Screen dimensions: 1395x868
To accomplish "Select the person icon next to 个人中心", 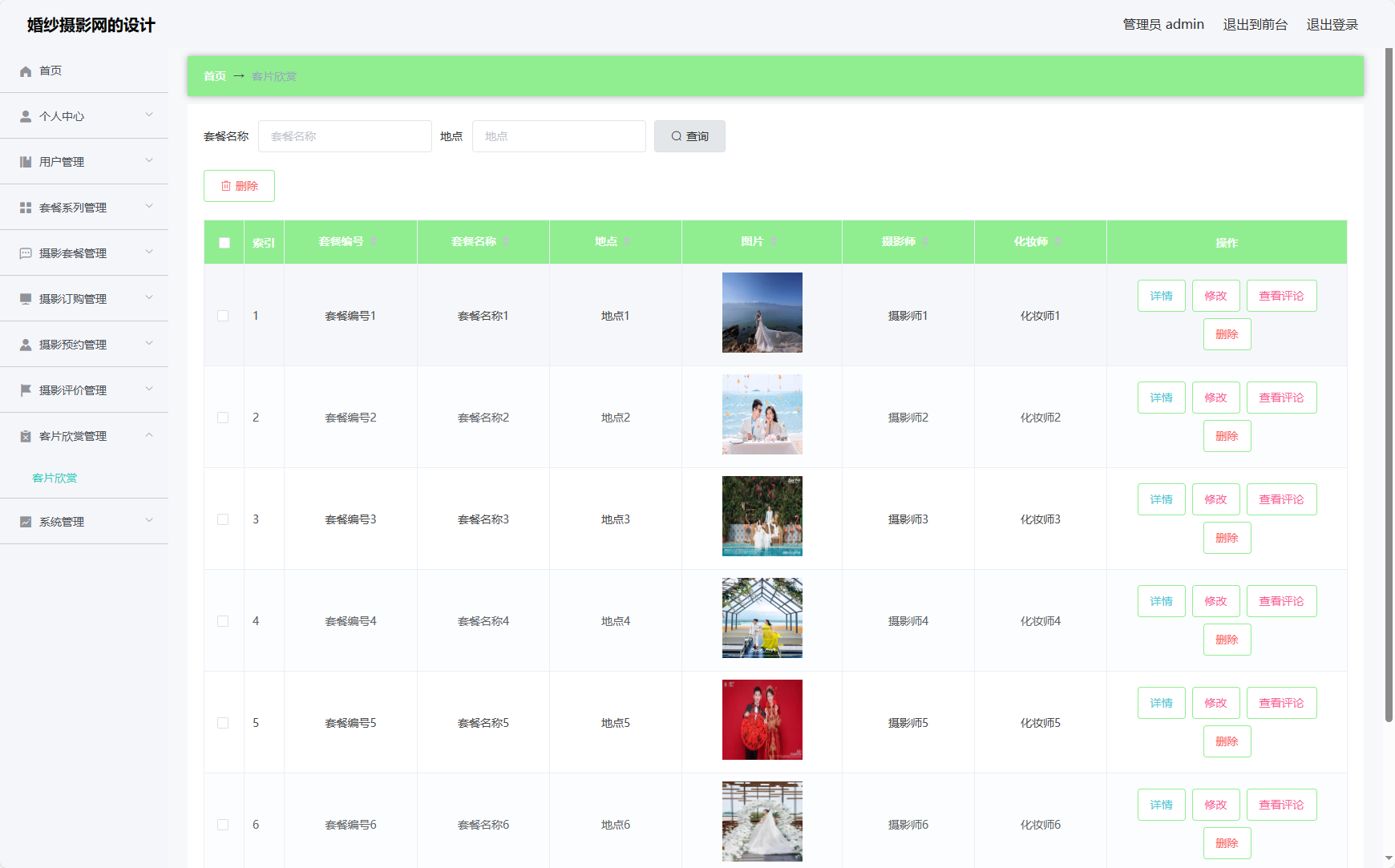I will (25, 115).
